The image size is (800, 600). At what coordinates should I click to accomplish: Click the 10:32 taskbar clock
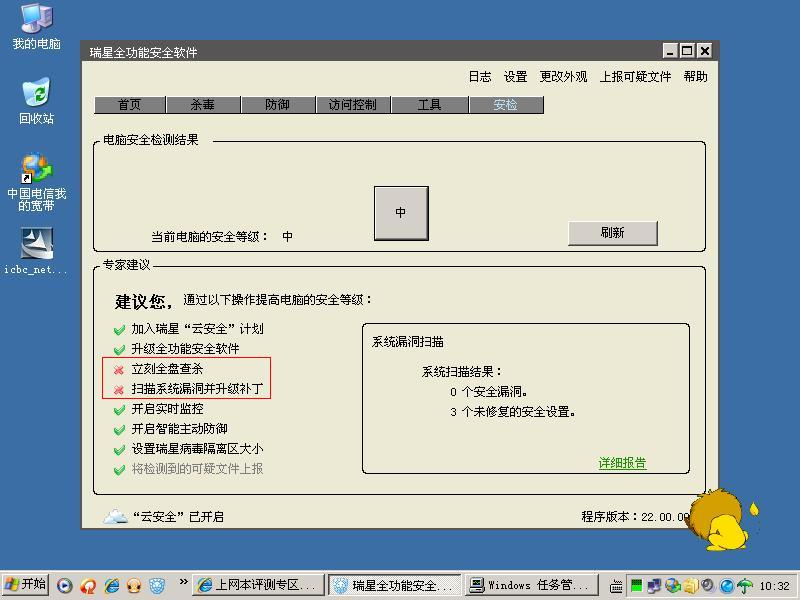774,586
